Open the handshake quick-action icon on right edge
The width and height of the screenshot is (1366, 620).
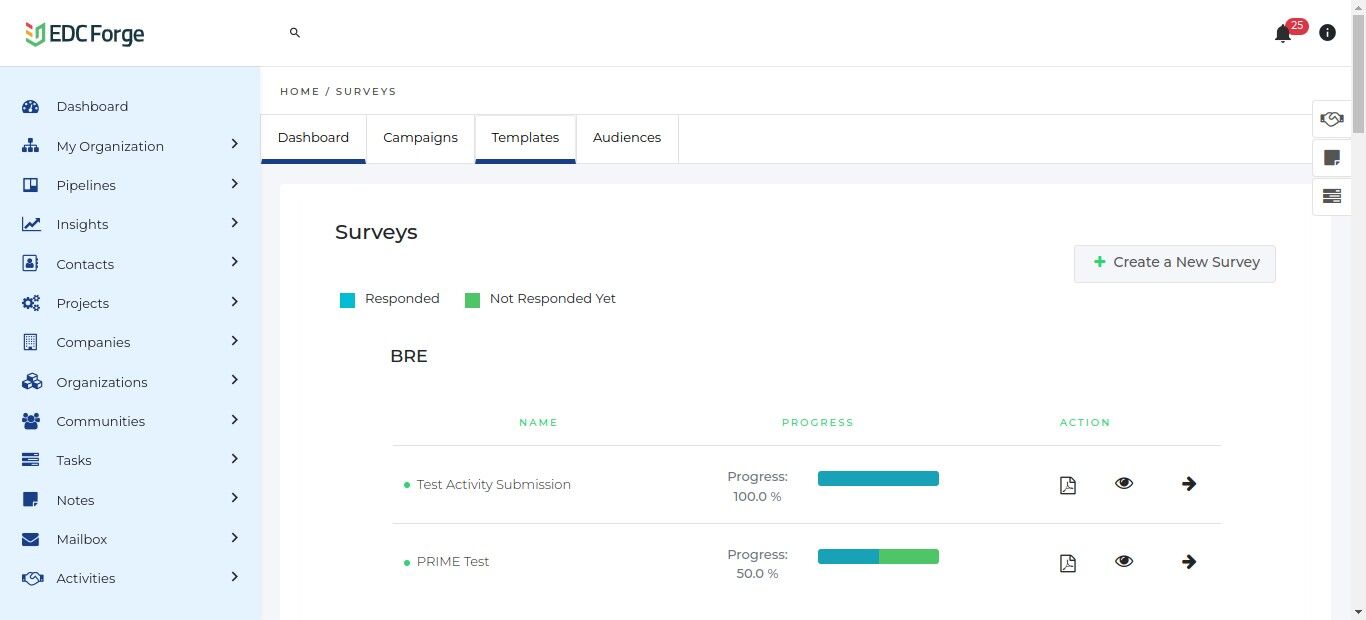pos(1332,119)
